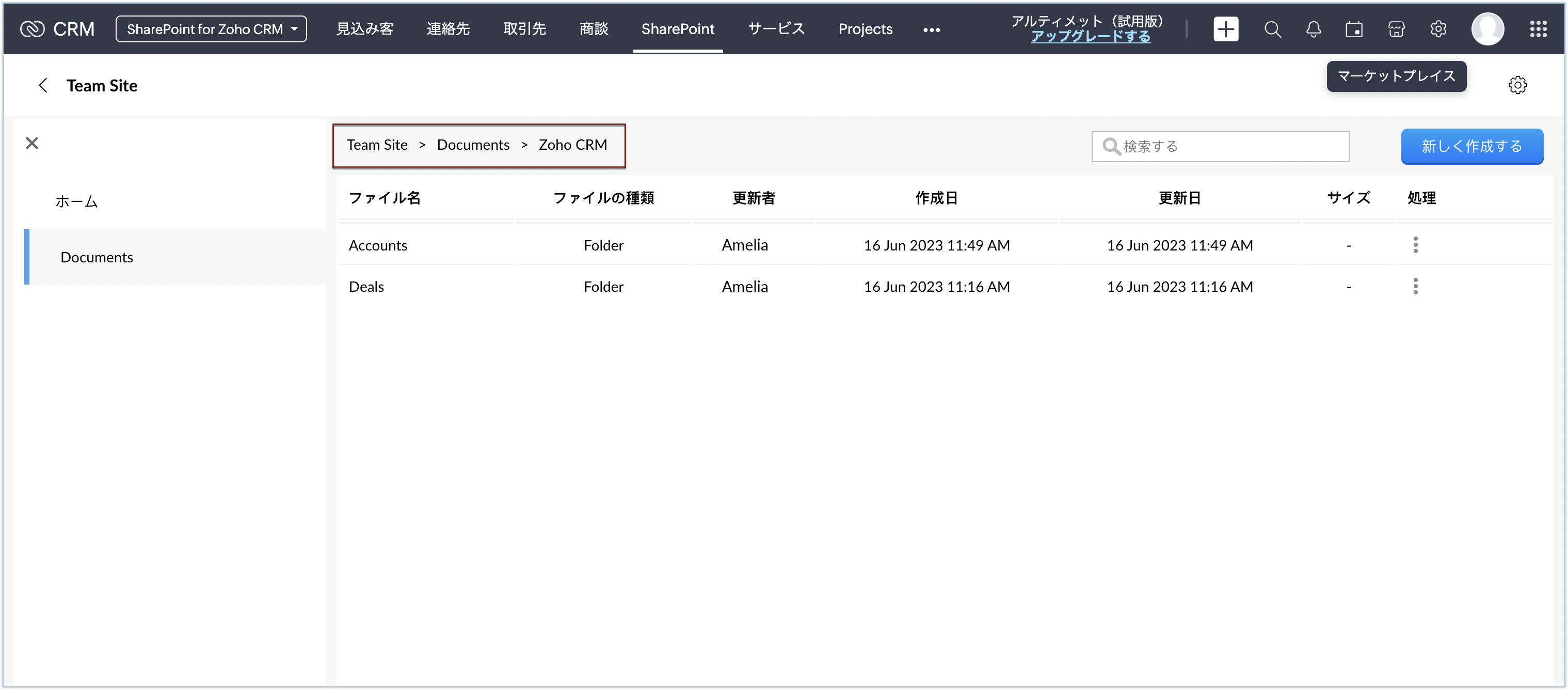Select Documents in the left sidebar
Screen dimensions: 1568x690
coord(97,257)
